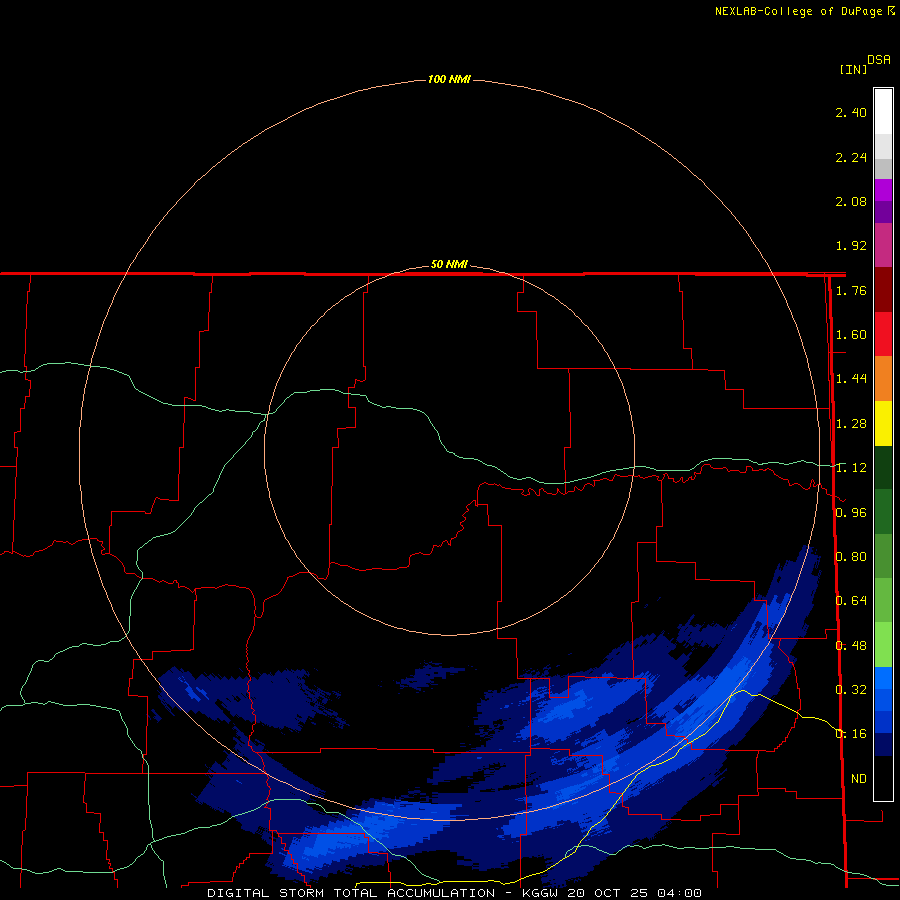
Task: Click the yellow color bar swatch
Action: click(x=883, y=423)
